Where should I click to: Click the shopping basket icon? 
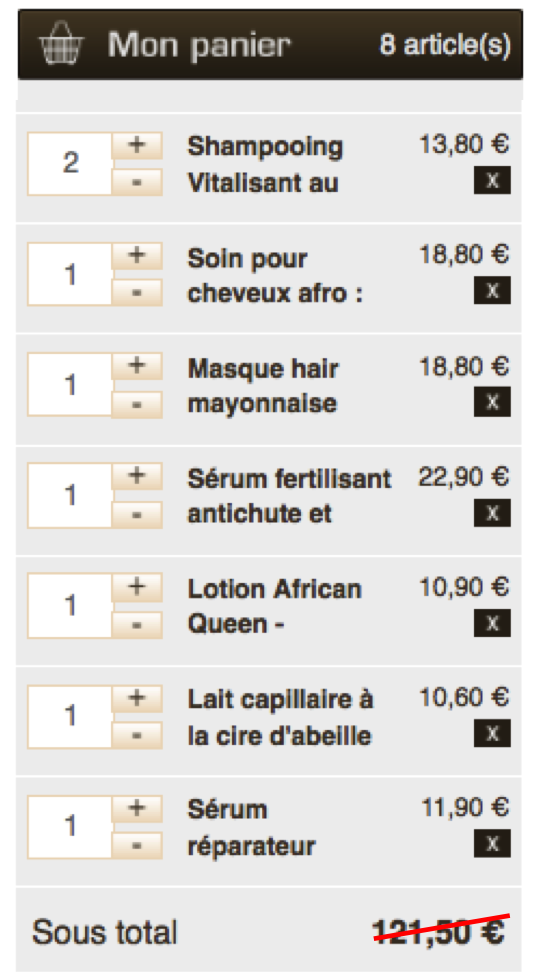[60, 43]
